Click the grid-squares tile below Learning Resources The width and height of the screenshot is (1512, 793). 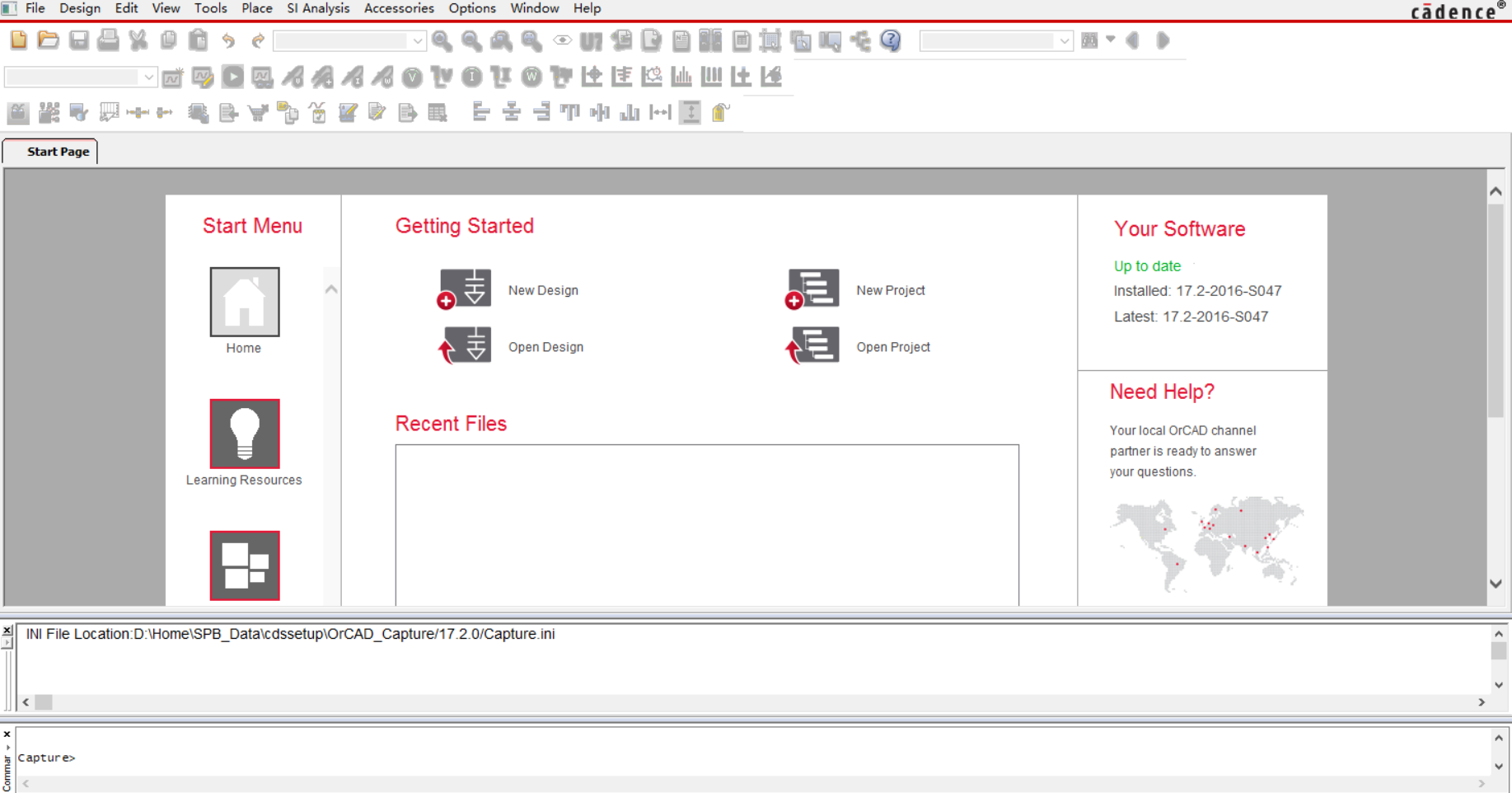point(245,565)
